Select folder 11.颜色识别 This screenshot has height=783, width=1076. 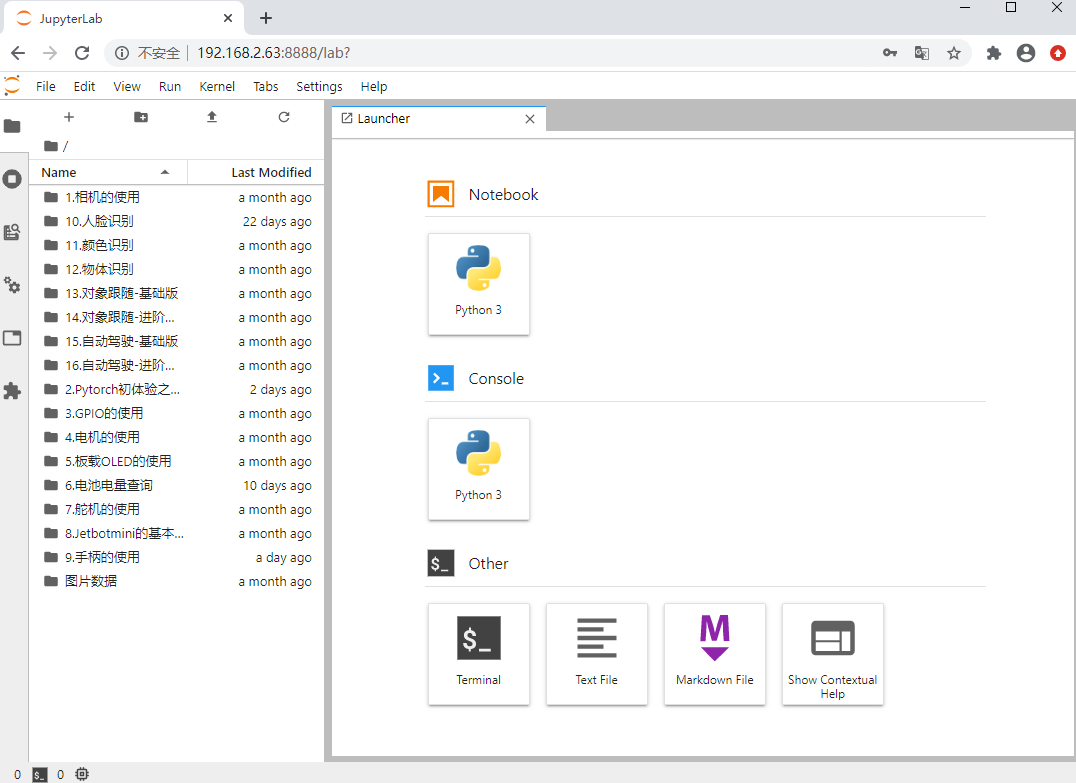pyautogui.click(x=177, y=246)
